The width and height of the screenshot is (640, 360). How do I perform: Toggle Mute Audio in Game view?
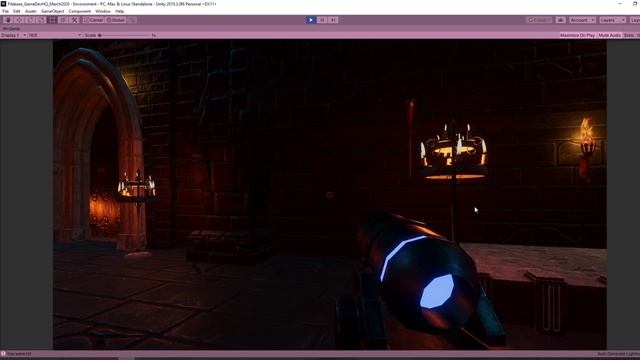point(609,36)
